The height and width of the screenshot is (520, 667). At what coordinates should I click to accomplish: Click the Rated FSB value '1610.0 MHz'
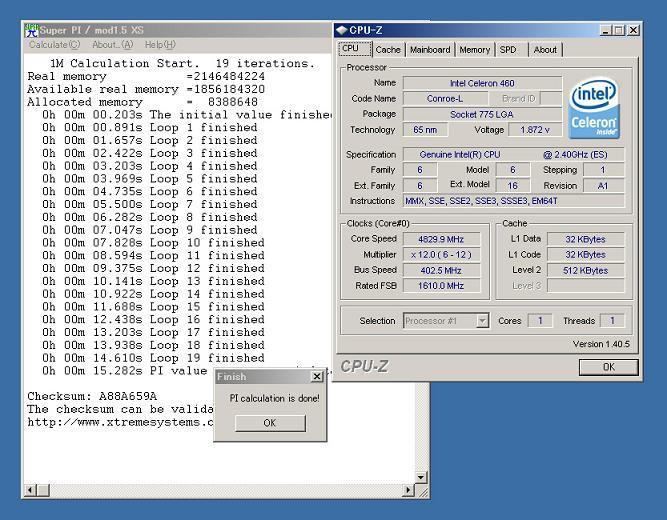click(x=441, y=286)
